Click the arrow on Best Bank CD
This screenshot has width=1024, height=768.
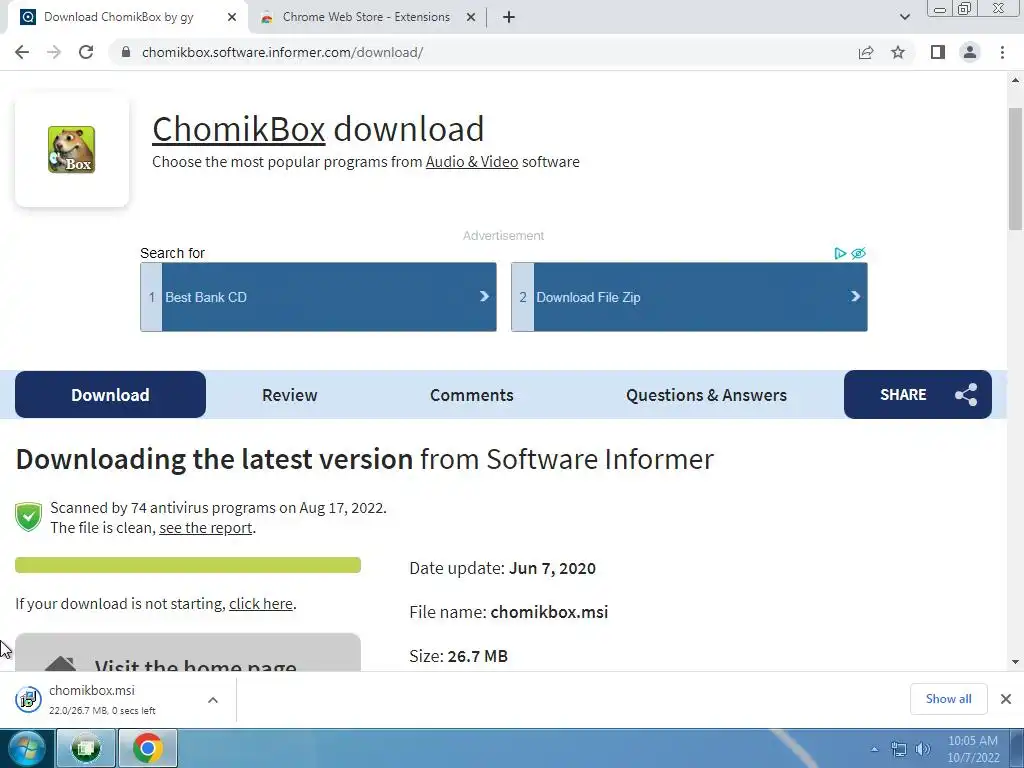click(484, 296)
